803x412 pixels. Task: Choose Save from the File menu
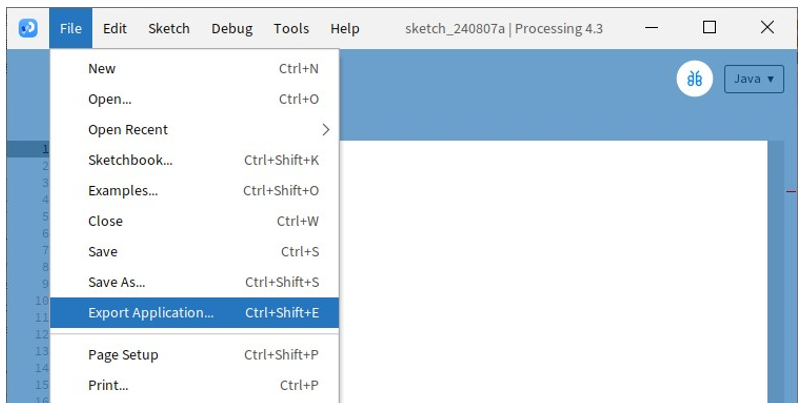195,252
